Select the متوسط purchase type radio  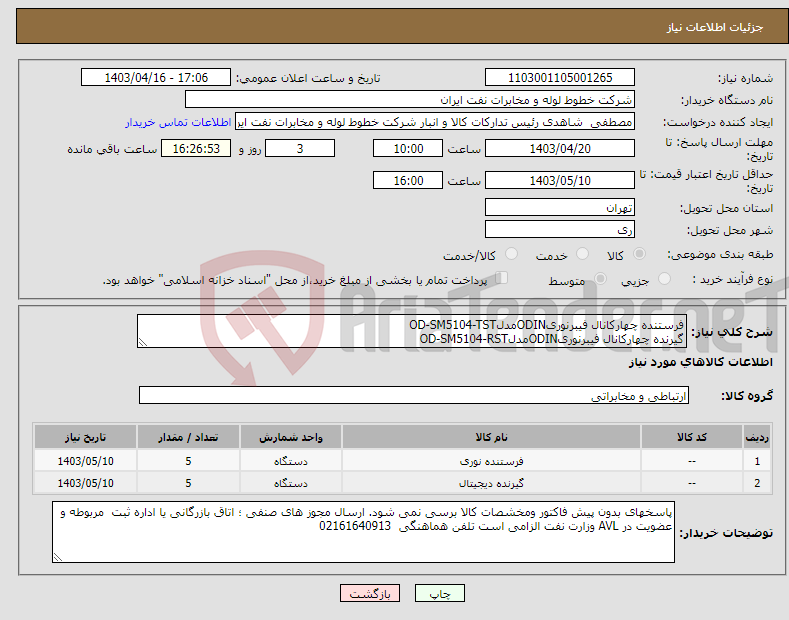point(600,279)
